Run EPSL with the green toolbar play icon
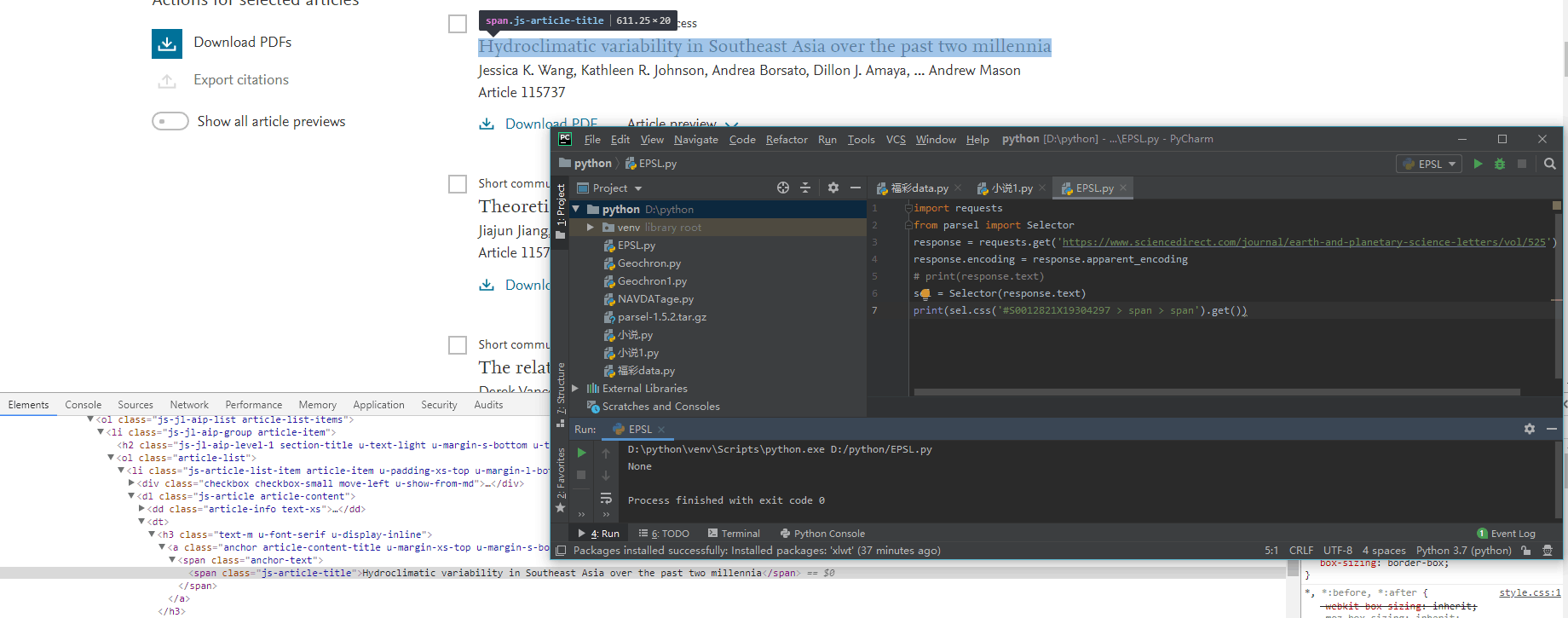 tap(1478, 164)
